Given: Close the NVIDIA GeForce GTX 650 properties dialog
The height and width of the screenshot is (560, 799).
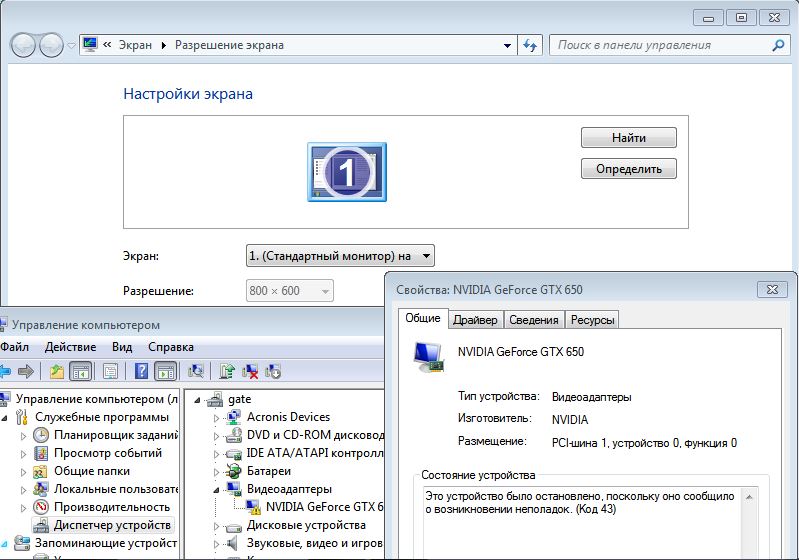Looking at the screenshot, I should [772, 289].
